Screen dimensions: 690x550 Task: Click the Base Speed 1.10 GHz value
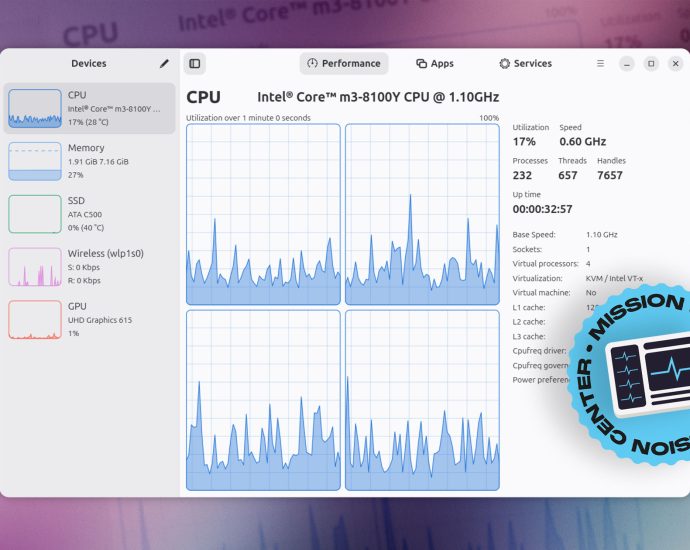602,235
